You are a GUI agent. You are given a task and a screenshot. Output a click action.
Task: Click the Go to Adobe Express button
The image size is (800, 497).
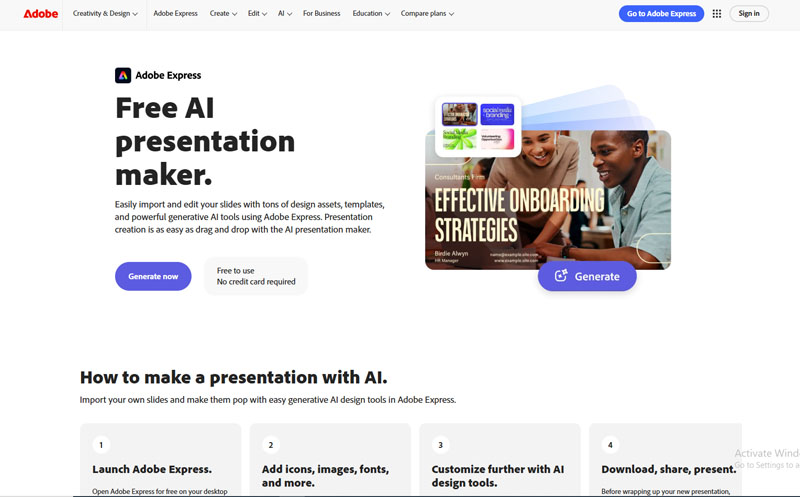tap(661, 14)
